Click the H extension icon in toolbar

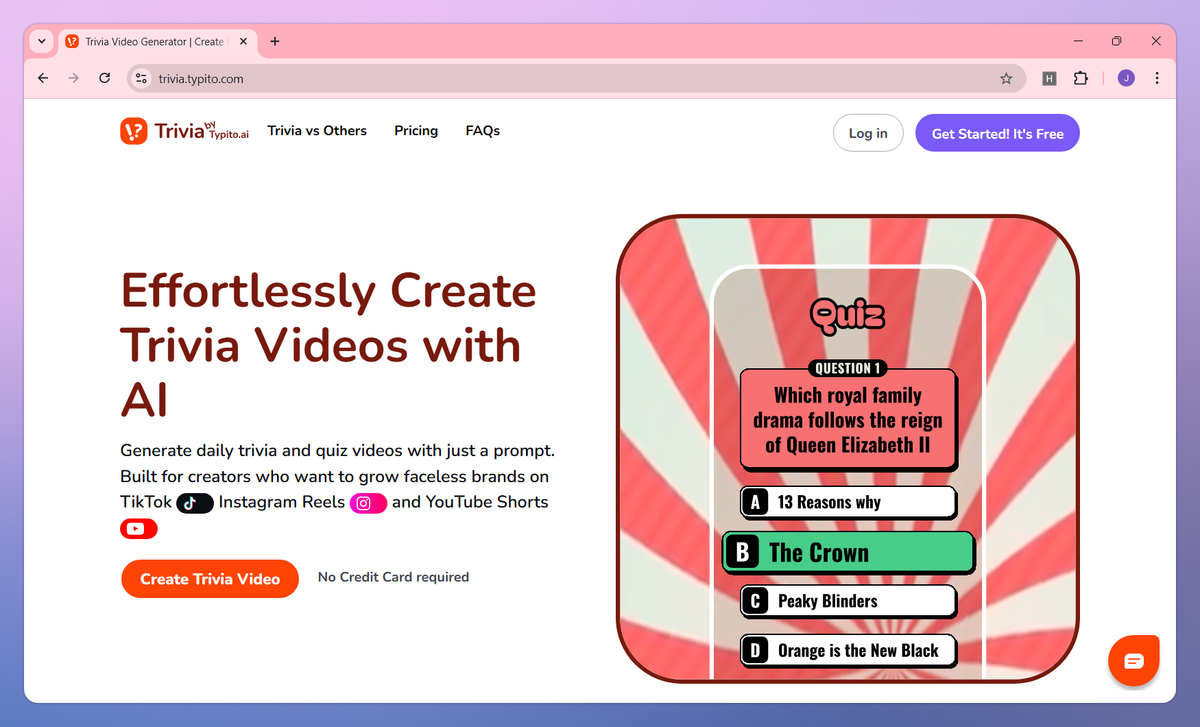pos(1049,78)
